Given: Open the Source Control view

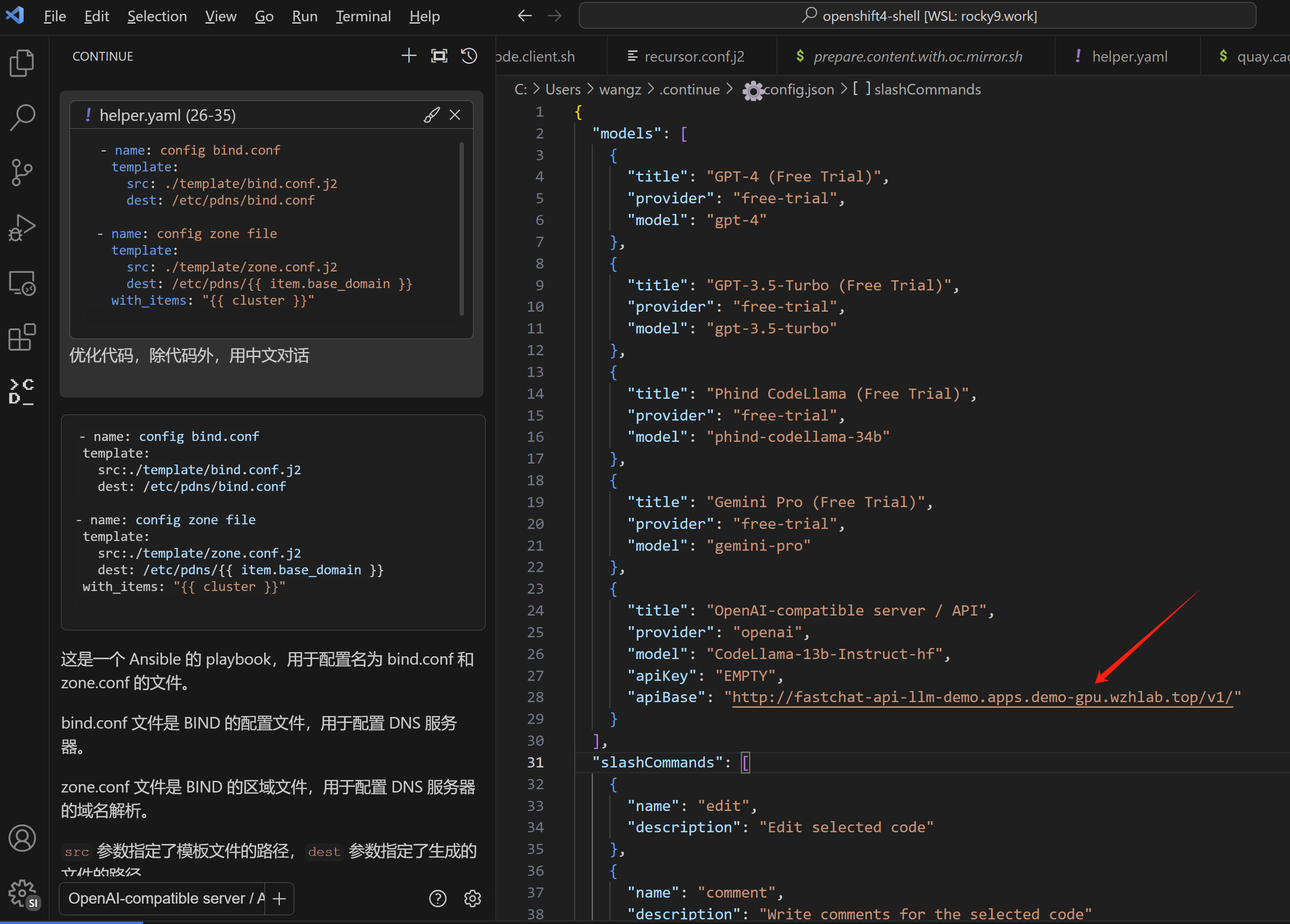Looking at the screenshot, I should click(x=22, y=172).
